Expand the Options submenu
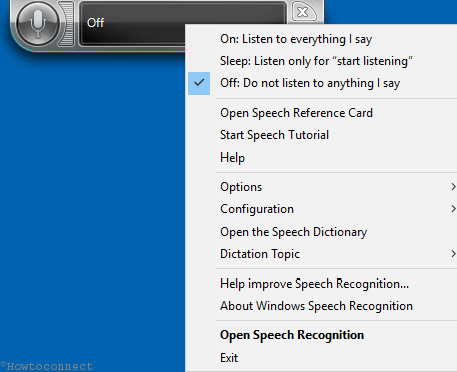This screenshot has width=457, height=372. (321, 187)
